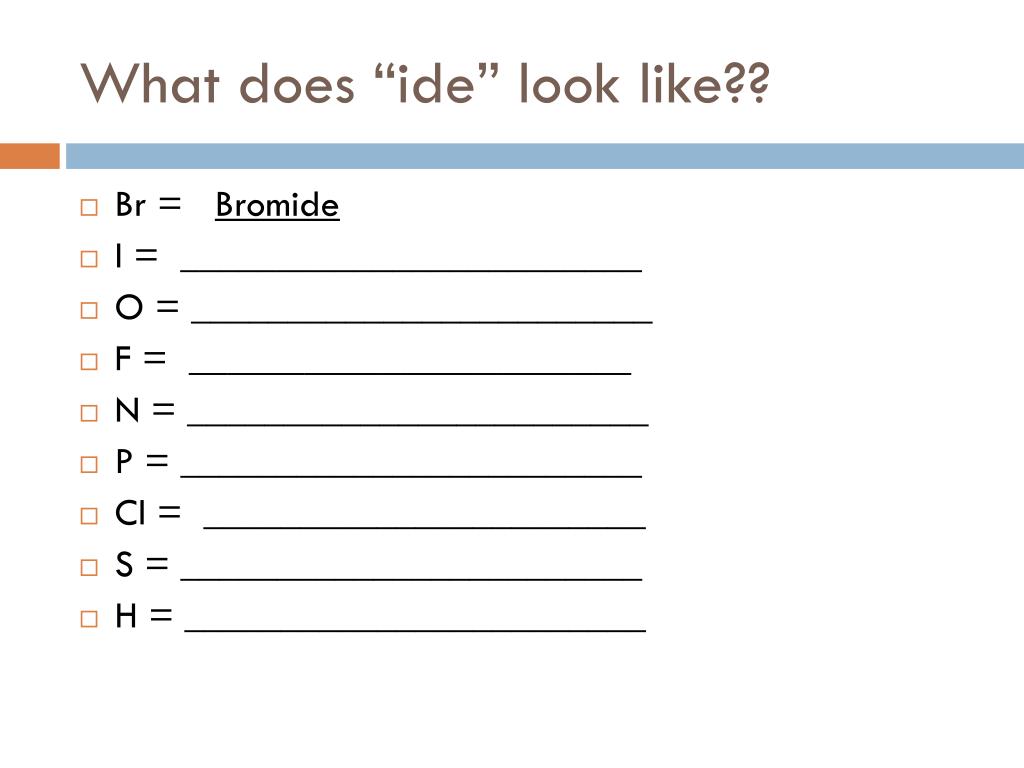
Task: Select the square bullet next to F
Action: [x=89, y=362]
